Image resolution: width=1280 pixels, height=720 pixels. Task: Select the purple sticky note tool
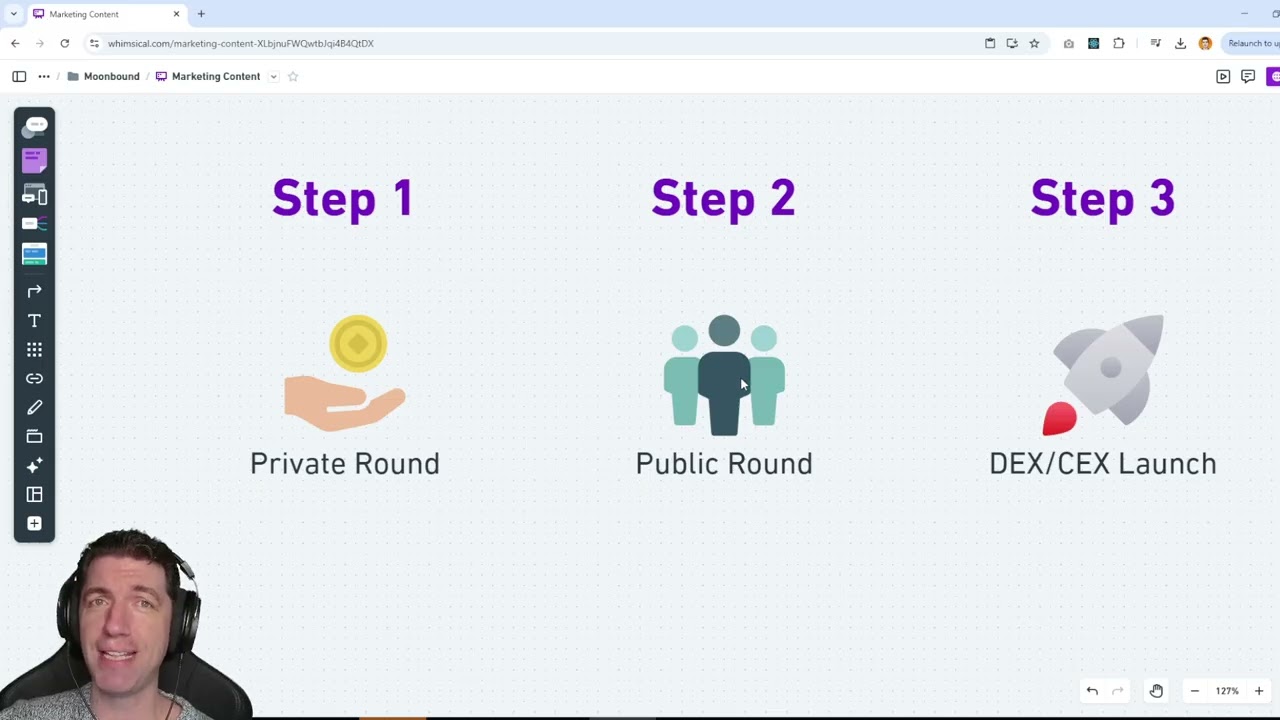tap(35, 160)
